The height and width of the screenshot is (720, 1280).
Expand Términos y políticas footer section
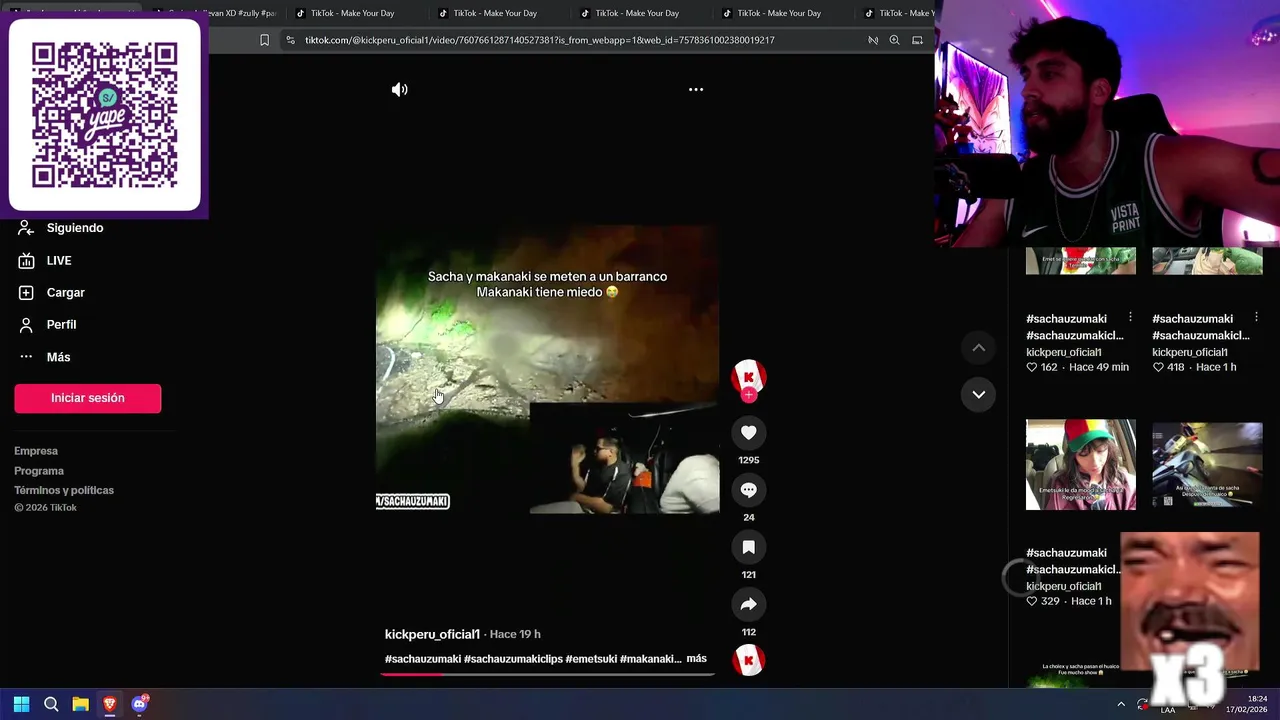coord(64,490)
